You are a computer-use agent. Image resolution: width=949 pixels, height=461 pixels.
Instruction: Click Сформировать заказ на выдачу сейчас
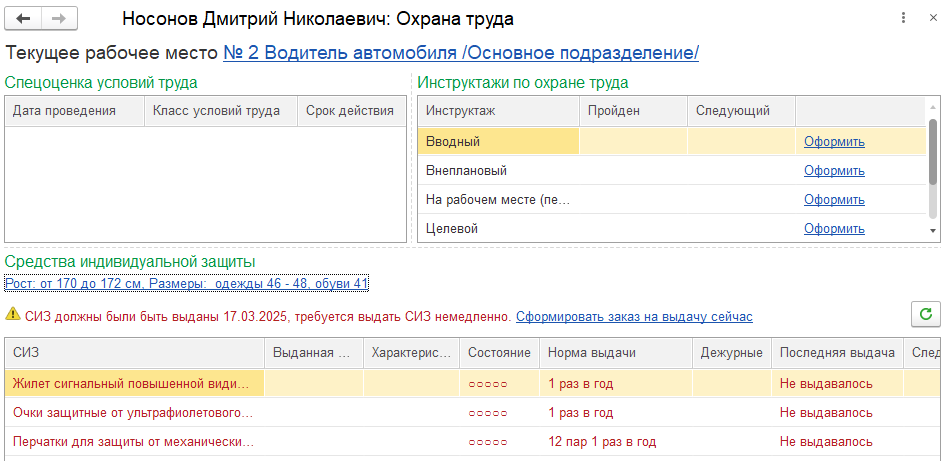(634, 316)
